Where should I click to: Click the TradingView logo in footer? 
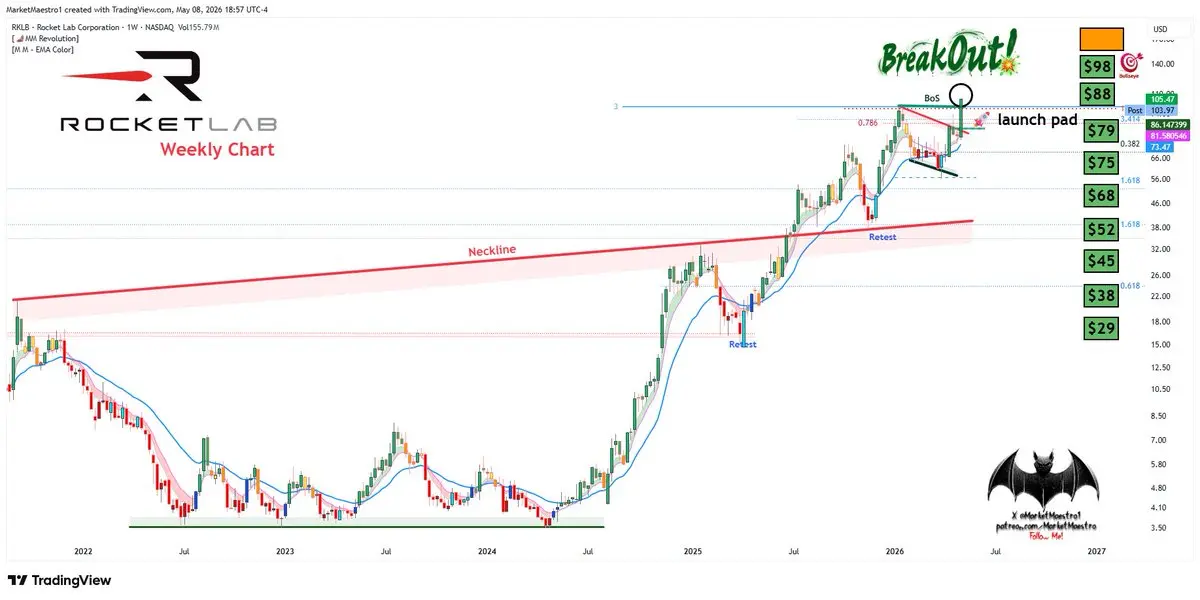pos(59,580)
